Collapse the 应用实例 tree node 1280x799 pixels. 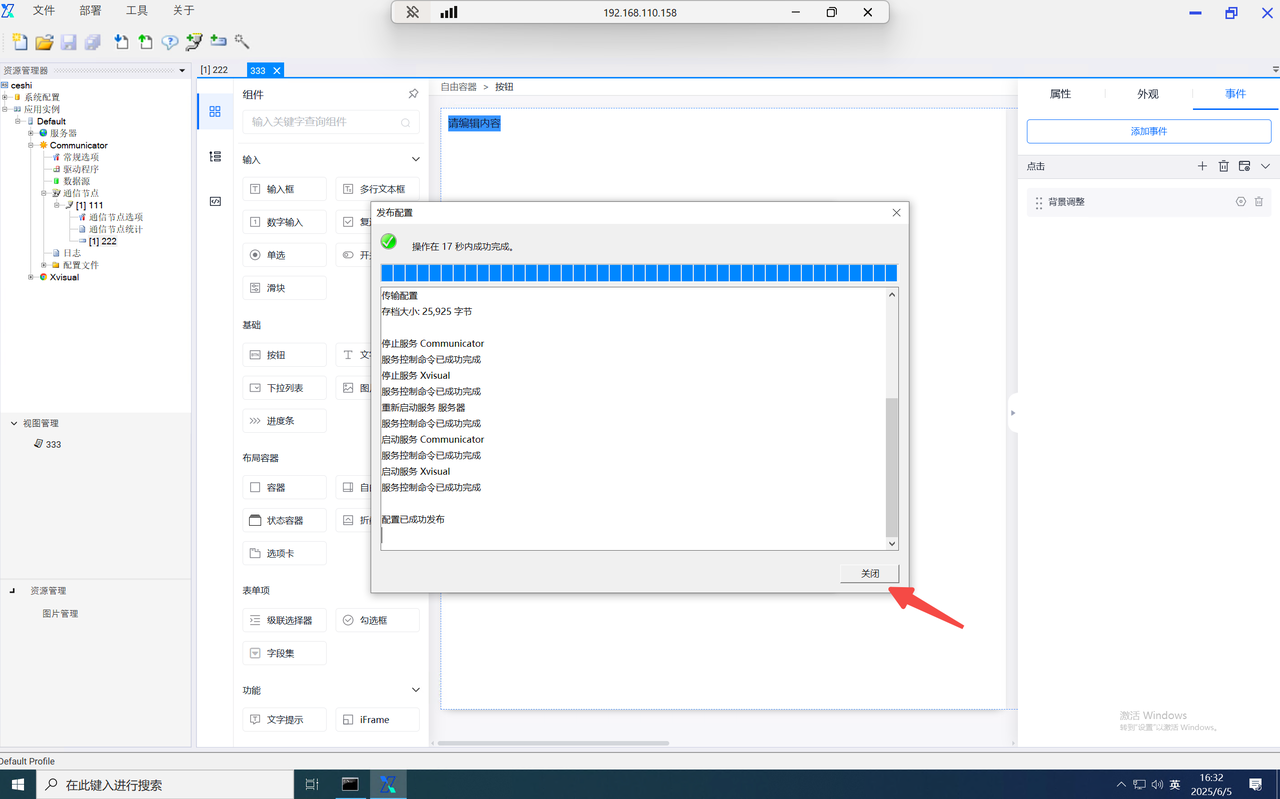5,109
